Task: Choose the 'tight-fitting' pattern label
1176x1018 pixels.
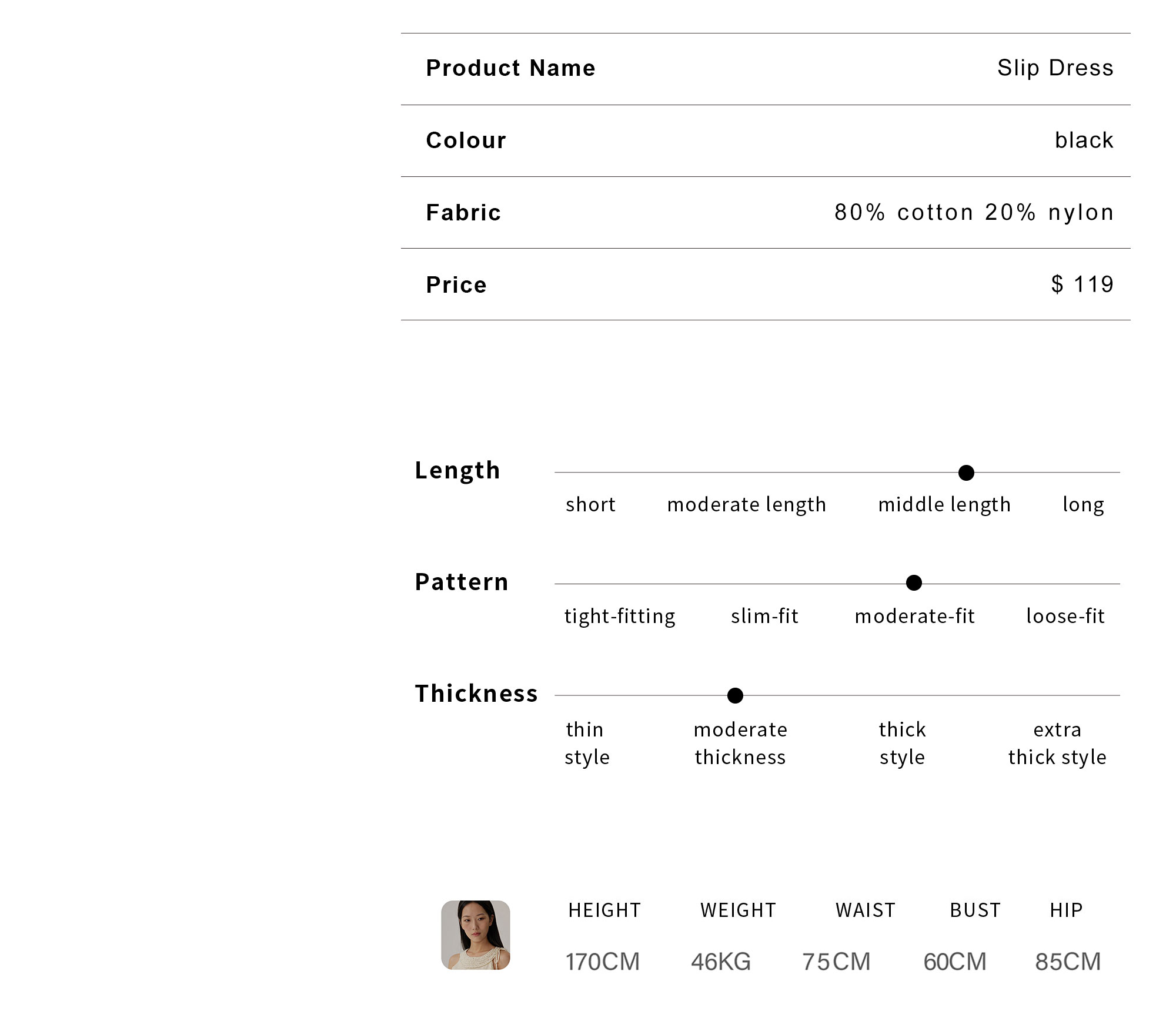Action: click(x=620, y=617)
